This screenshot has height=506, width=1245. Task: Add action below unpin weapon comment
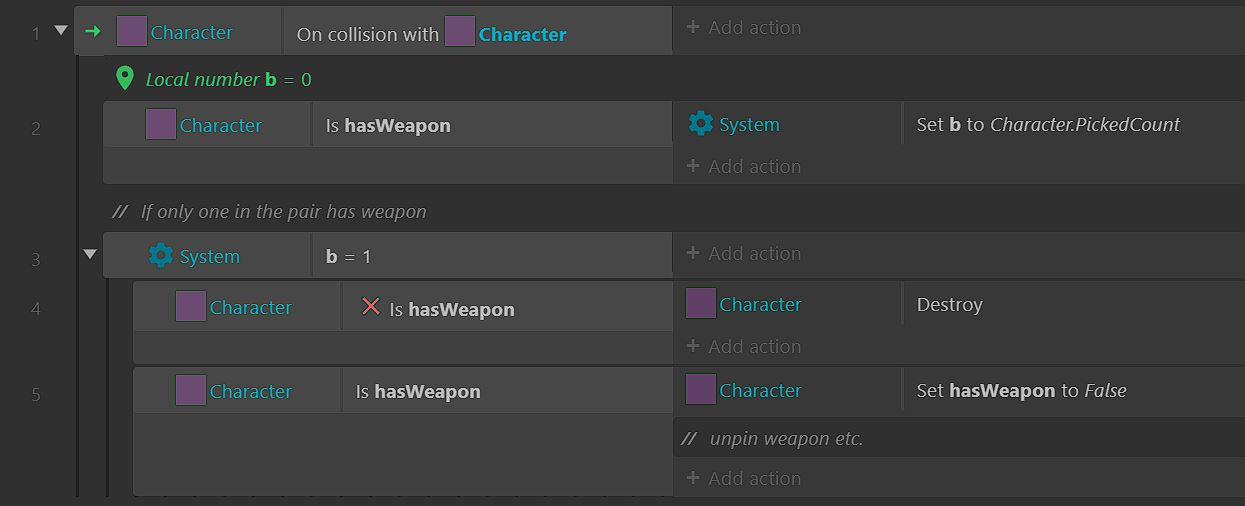pos(744,478)
